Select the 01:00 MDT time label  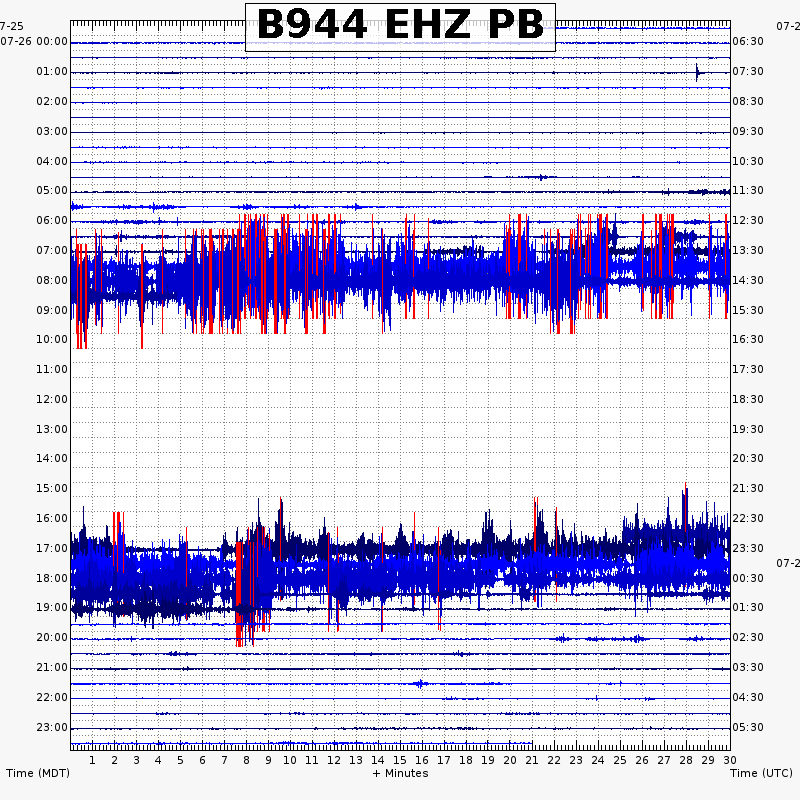[52, 71]
